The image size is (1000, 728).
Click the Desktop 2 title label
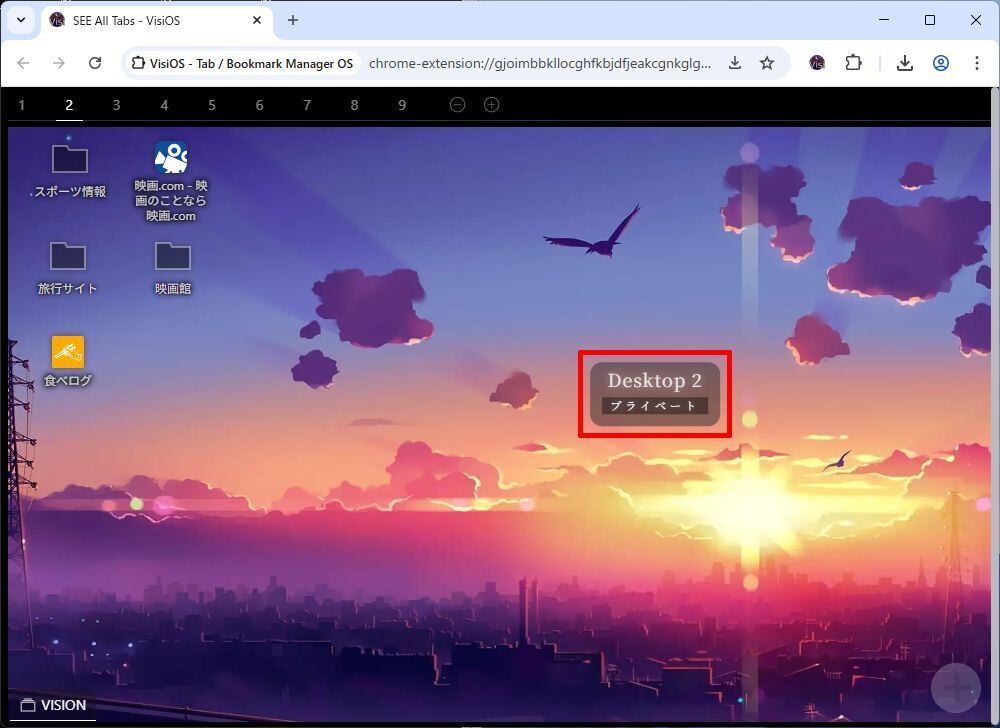(654, 381)
